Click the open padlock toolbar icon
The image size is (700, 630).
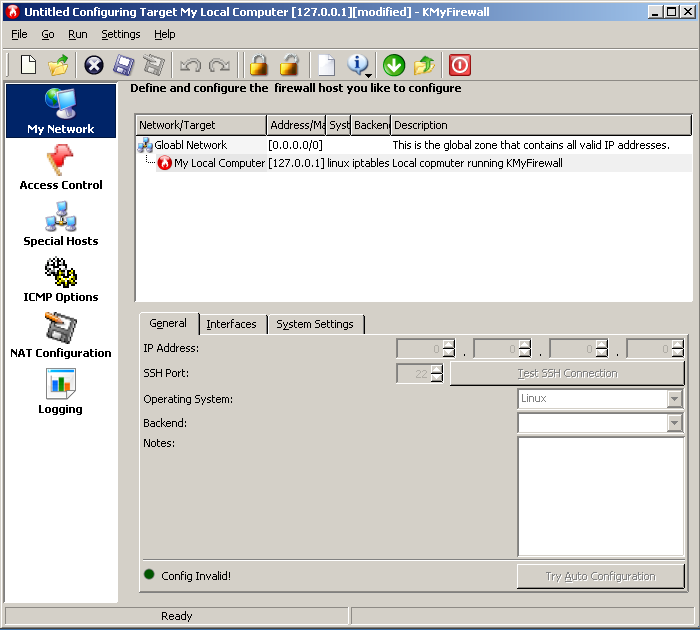pyautogui.click(x=289, y=65)
